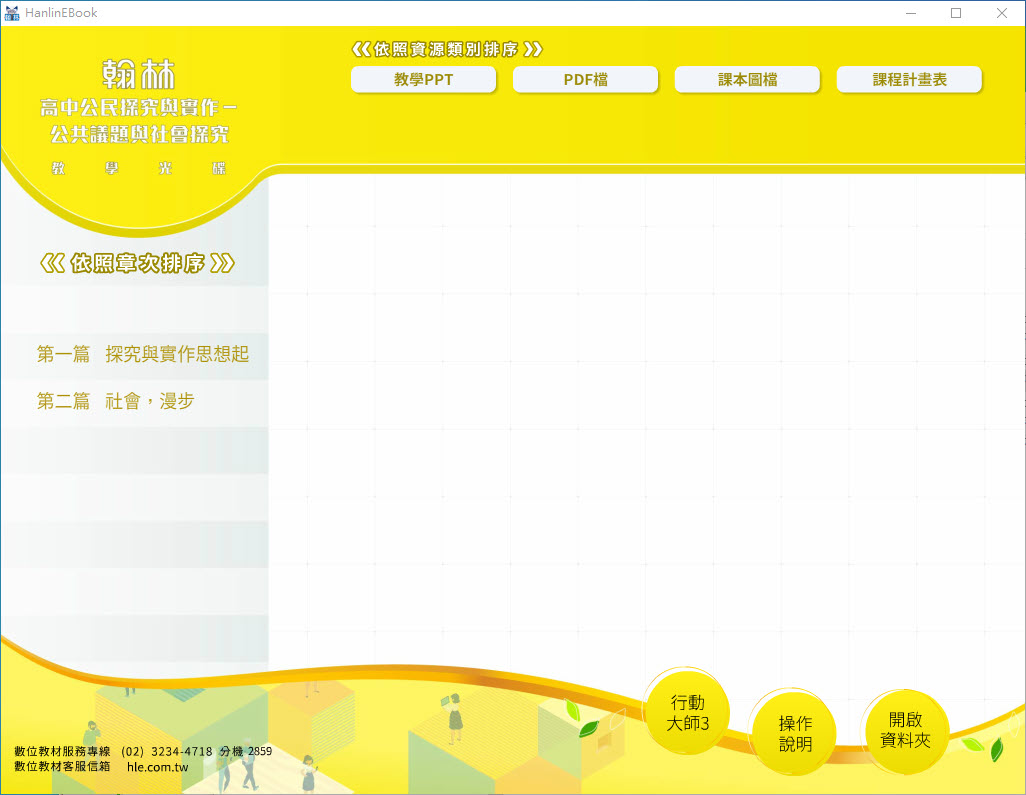Click the 開啟資料夾 round button
Image resolution: width=1026 pixels, height=795 pixels.
point(905,730)
